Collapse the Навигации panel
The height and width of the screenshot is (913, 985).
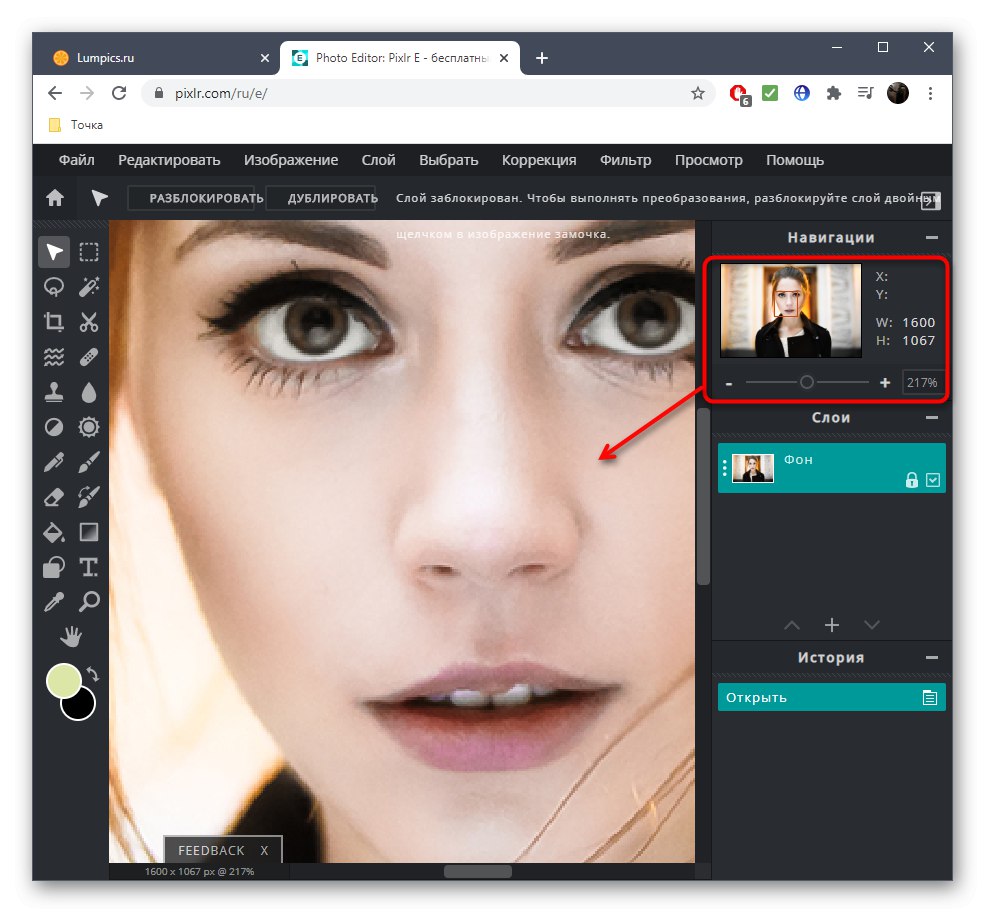tap(932, 238)
